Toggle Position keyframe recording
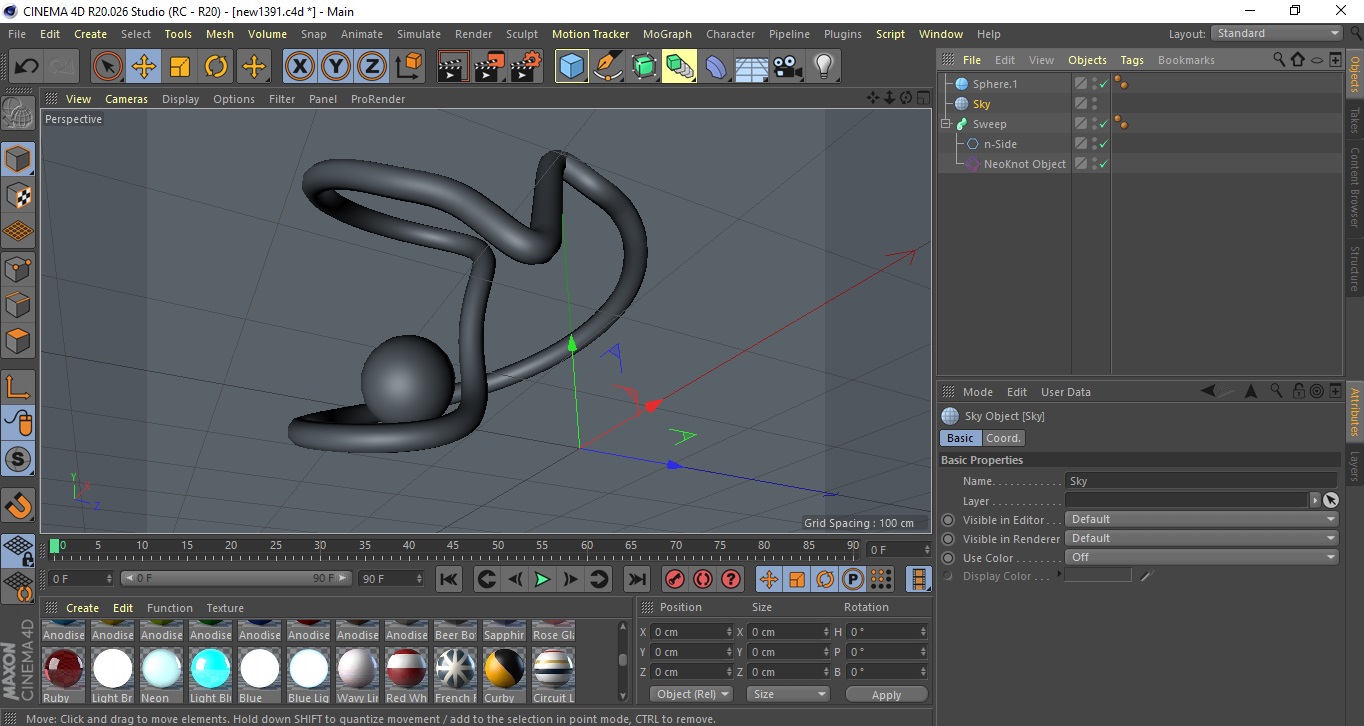 [769, 579]
